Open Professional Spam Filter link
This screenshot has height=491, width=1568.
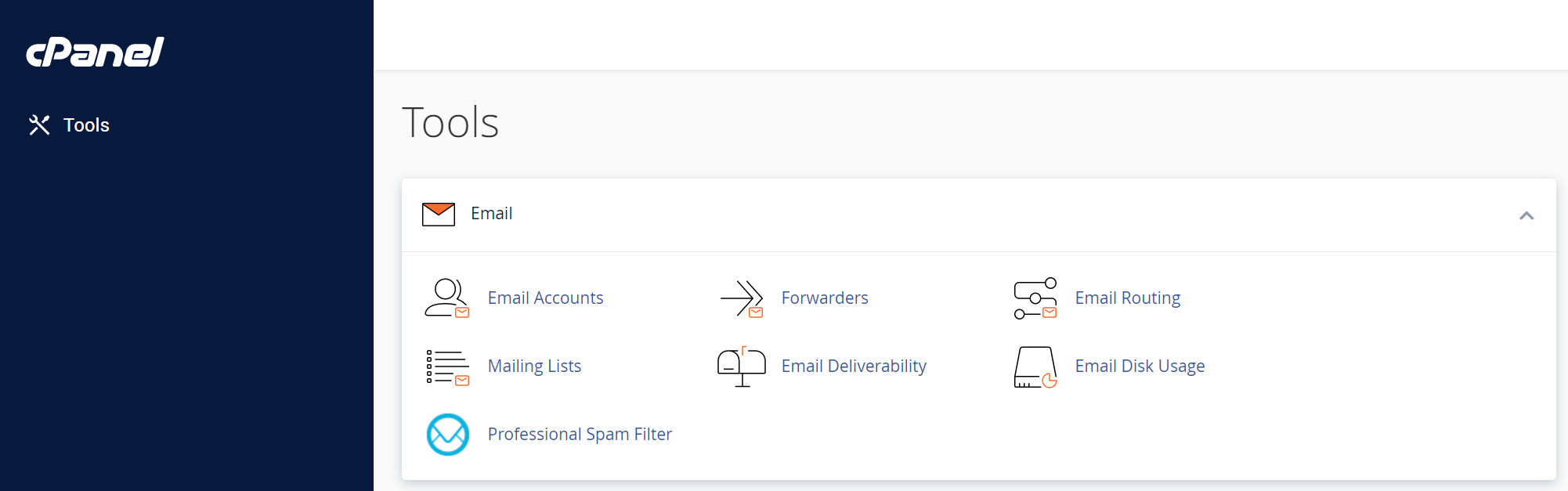coord(580,435)
